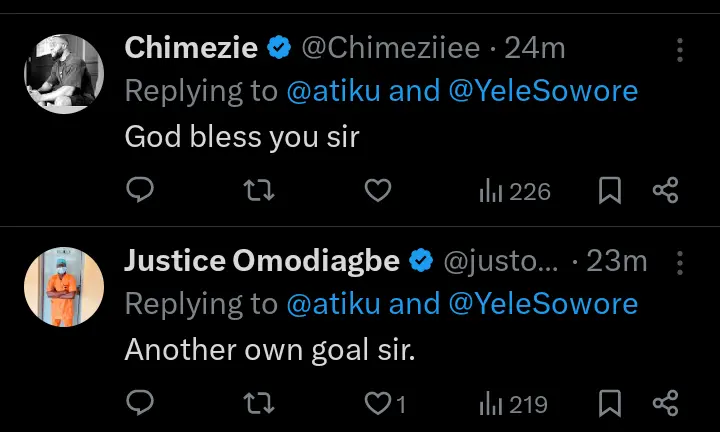
Task: Open Justice Omodiagbe's profile avatar
Action: point(64,287)
